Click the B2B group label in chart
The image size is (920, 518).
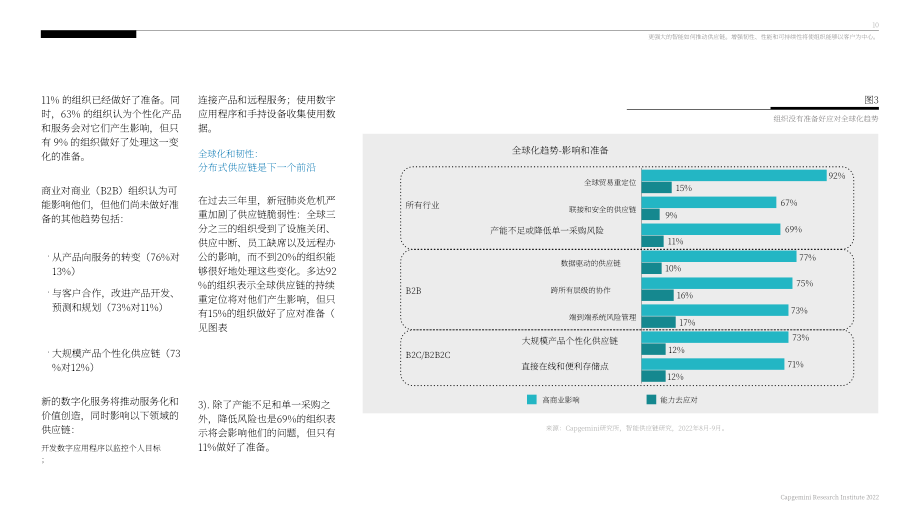(x=413, y=291)
